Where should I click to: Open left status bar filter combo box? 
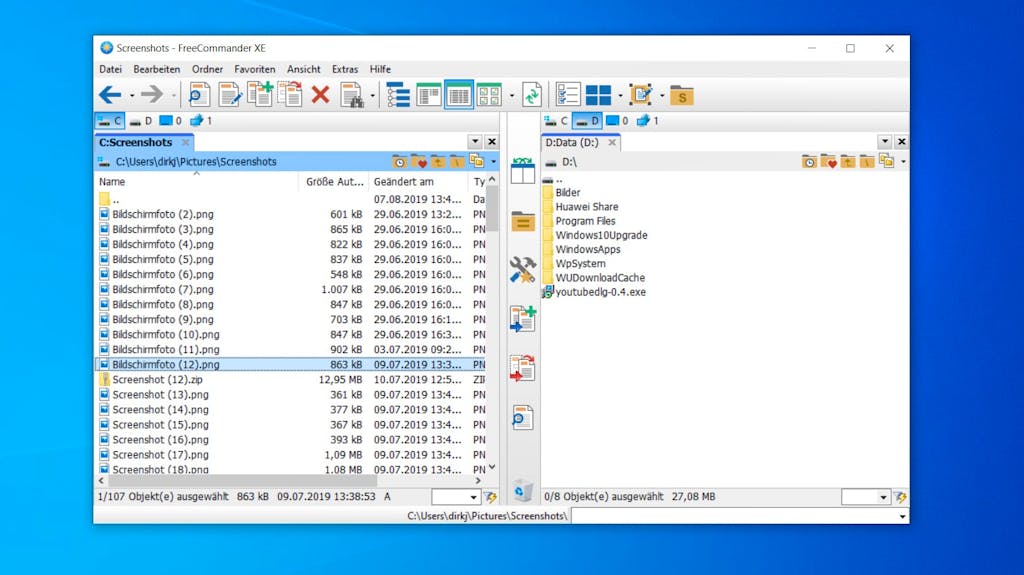[456, 497]
